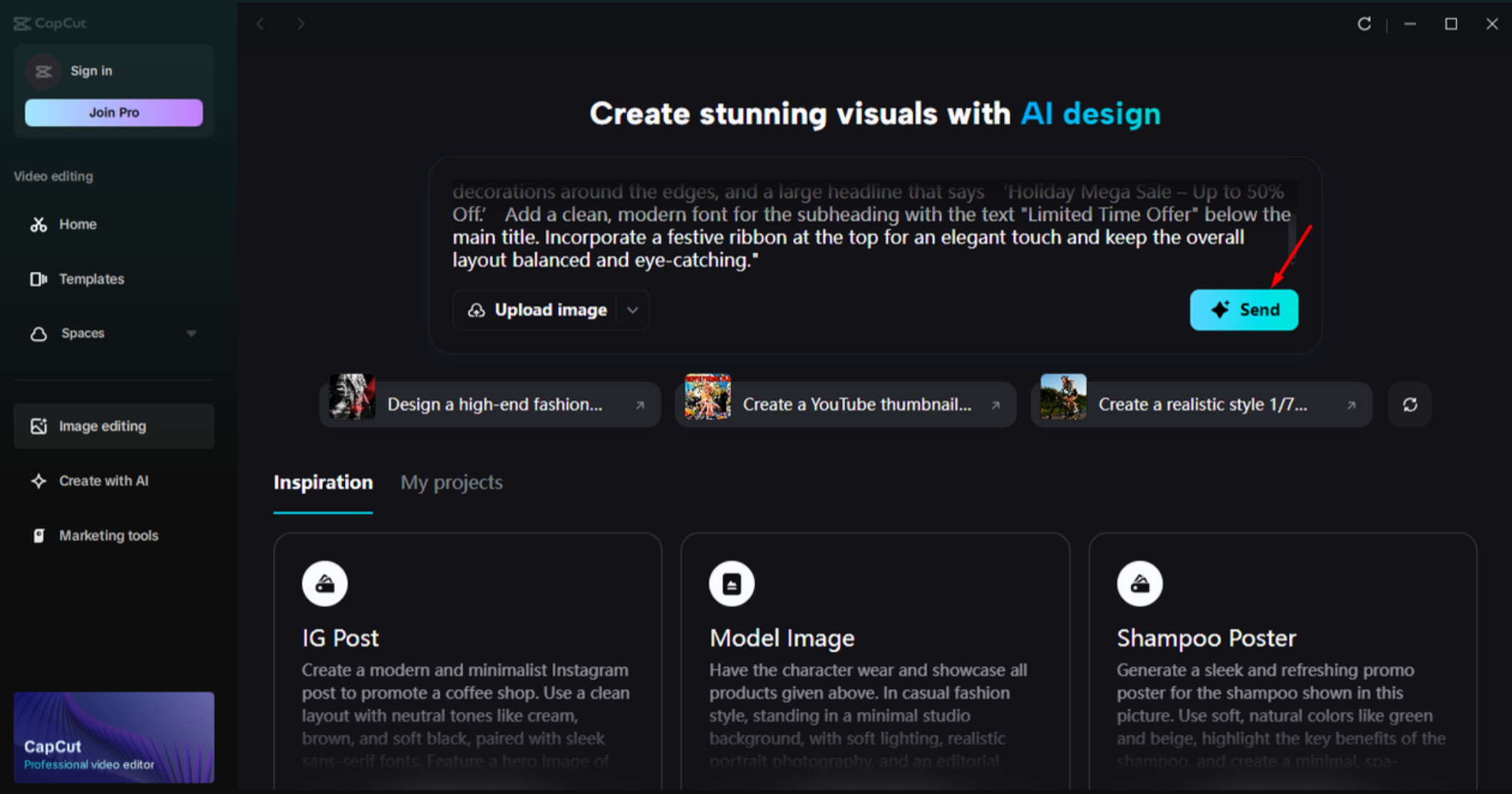This screenshot has height=794, width=1512.
Task: Click the profile avatar beside Sign in
Action: click(43, 71)
